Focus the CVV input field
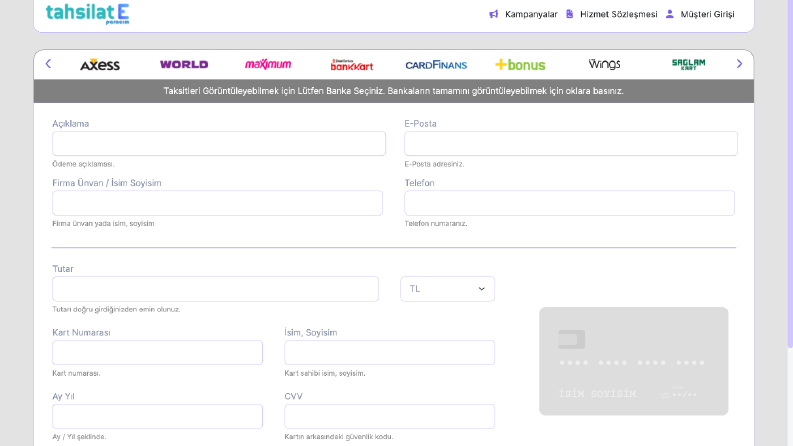 [x=389, y=416]
